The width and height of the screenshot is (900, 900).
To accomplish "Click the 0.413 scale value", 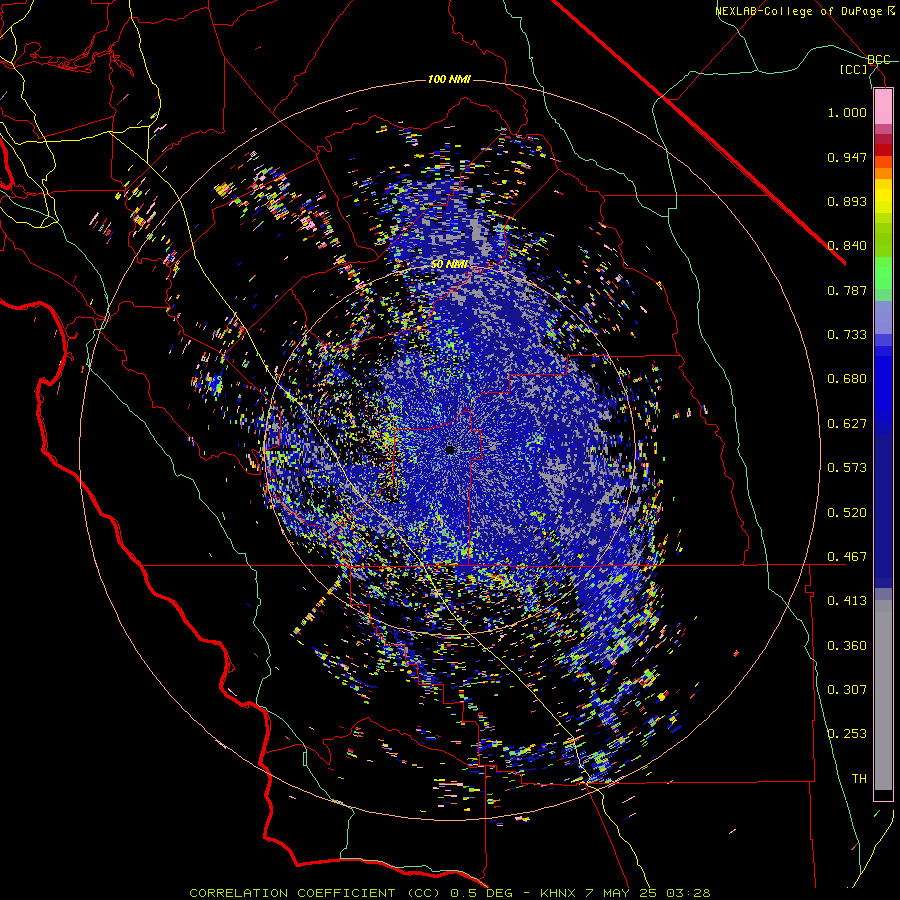I will [847, 601].
